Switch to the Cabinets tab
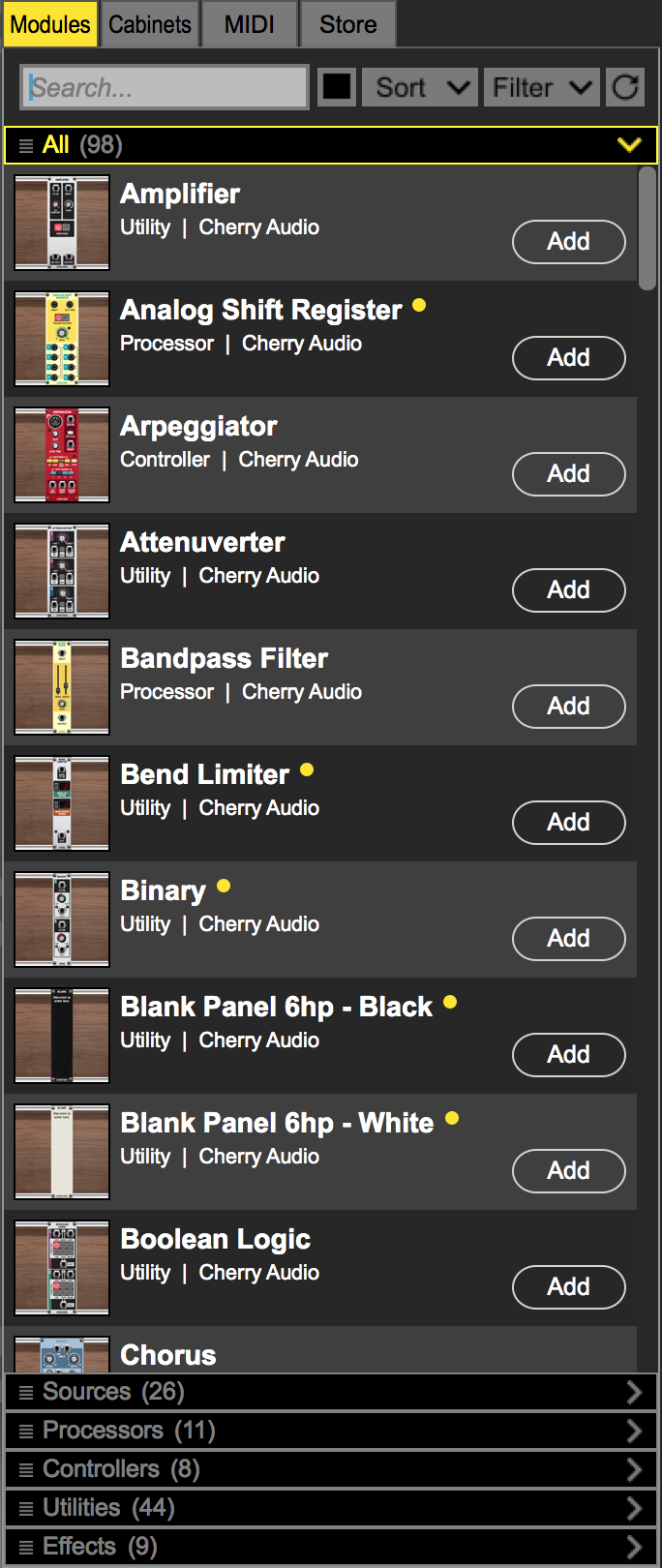 click(x=150, y=24)
